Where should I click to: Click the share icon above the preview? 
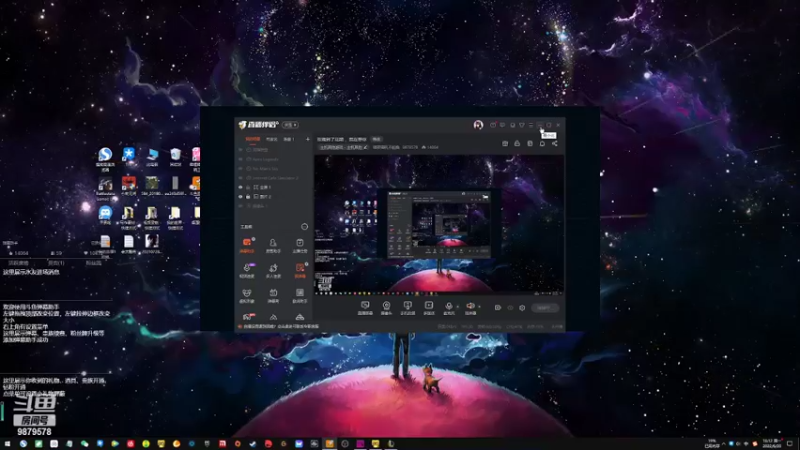[555, 143]
